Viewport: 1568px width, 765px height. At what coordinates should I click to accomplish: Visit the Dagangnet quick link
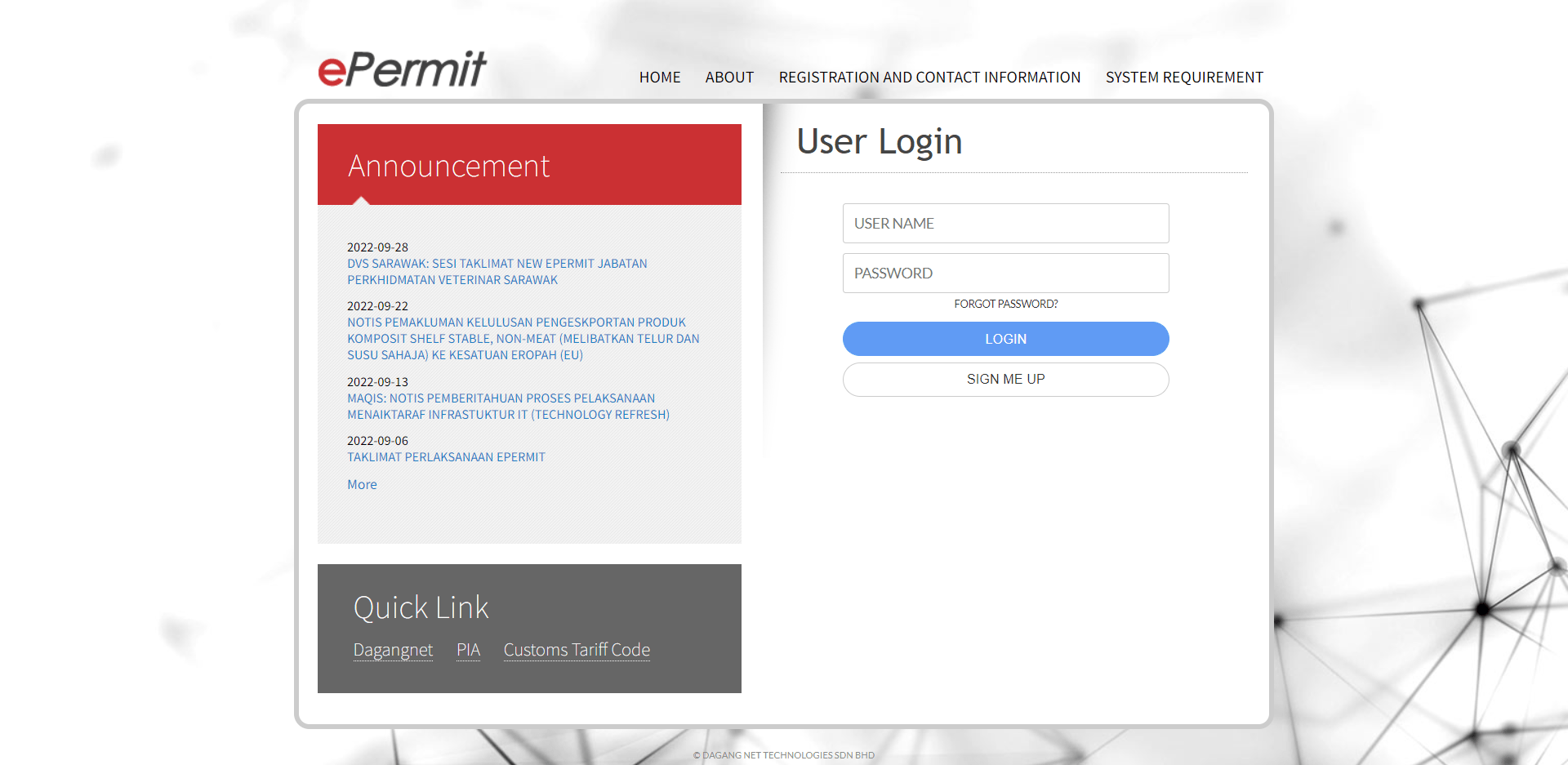393,650
